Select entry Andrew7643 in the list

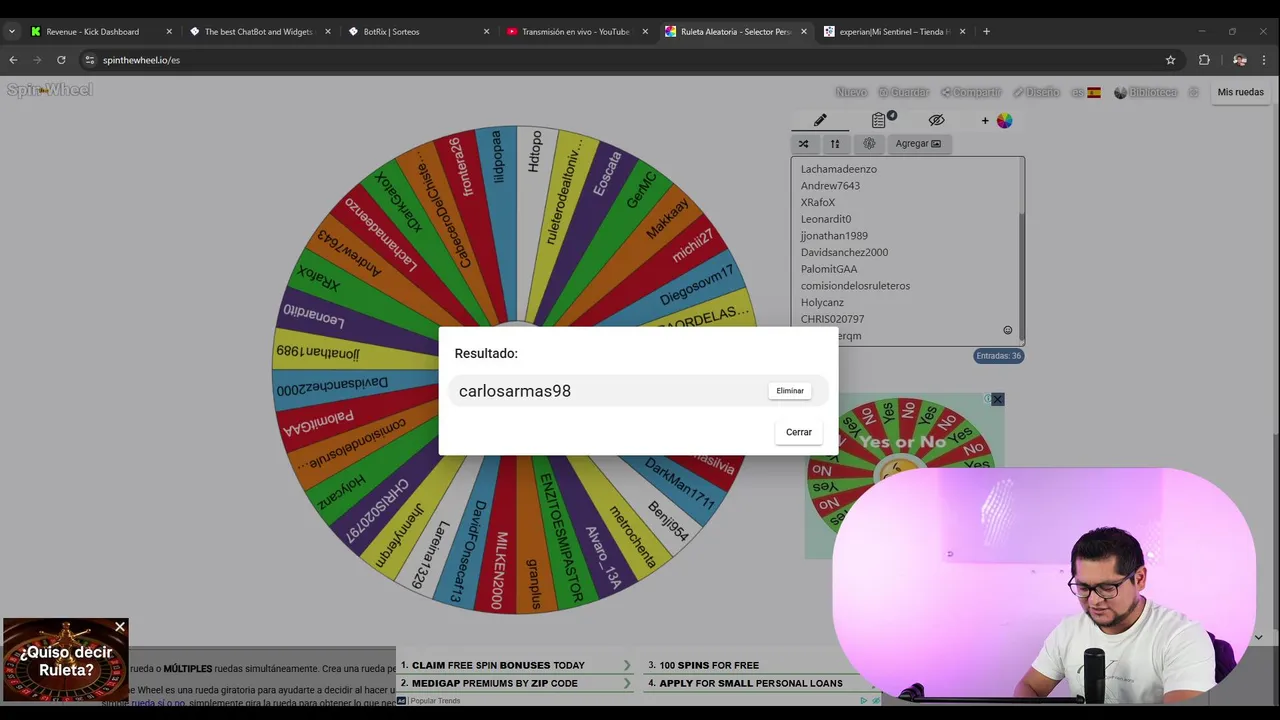click(x=830, y=186)
